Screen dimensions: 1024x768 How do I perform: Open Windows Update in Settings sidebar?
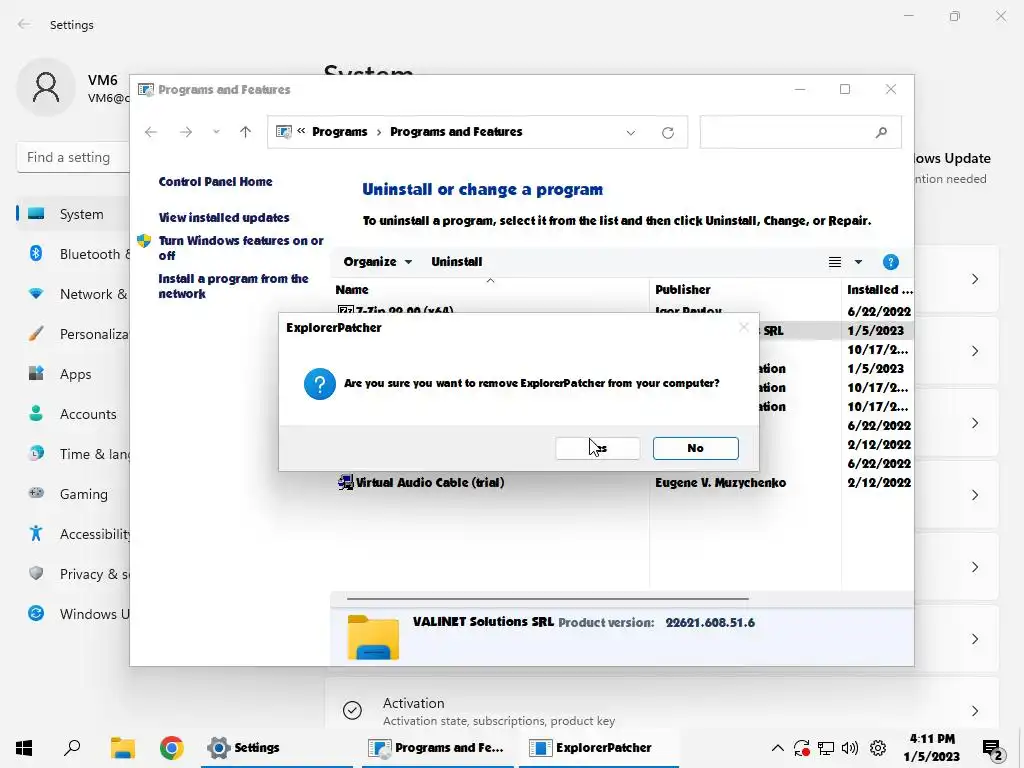73,614
